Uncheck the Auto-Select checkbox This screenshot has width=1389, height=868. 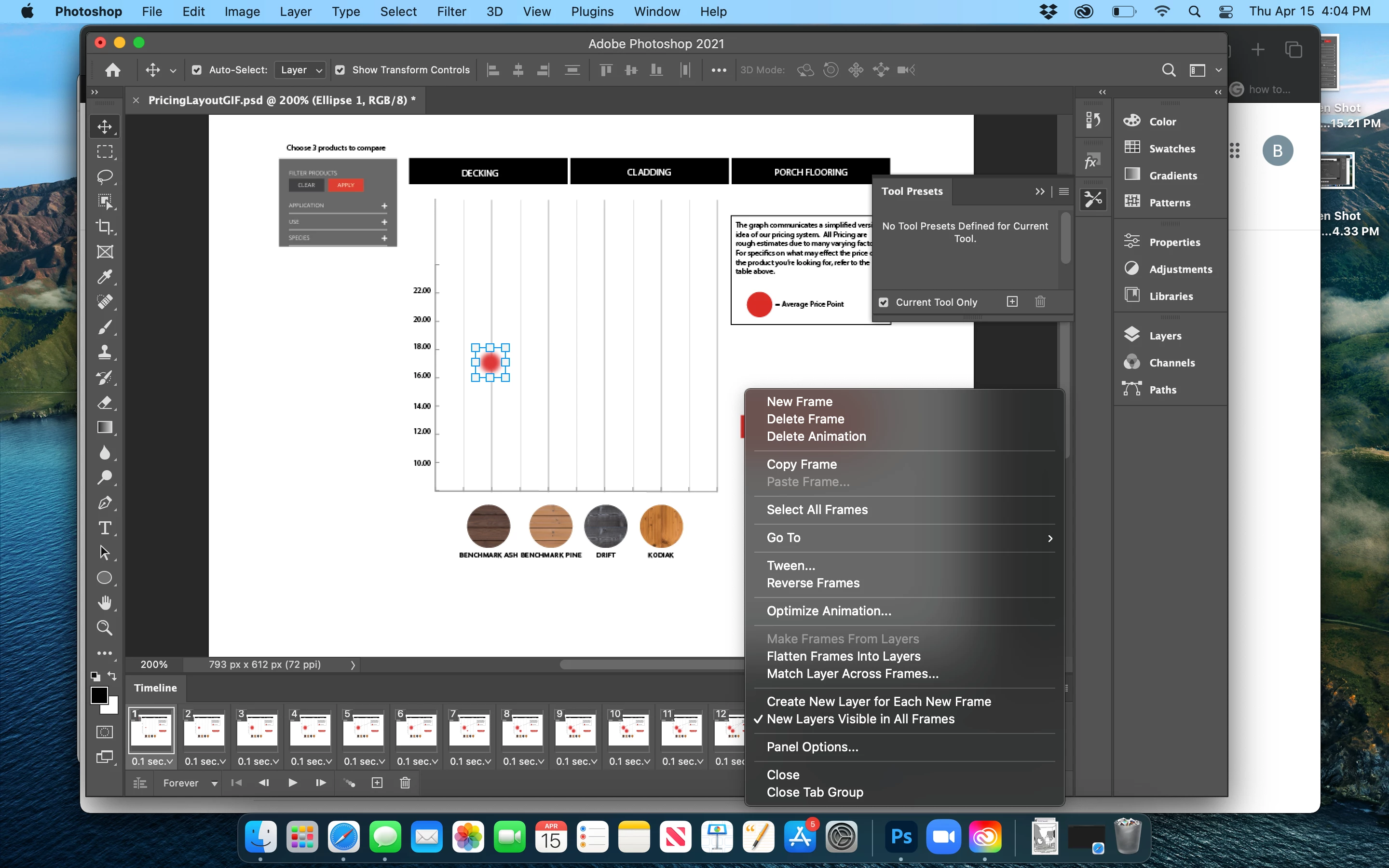click(x=197, y=70)
